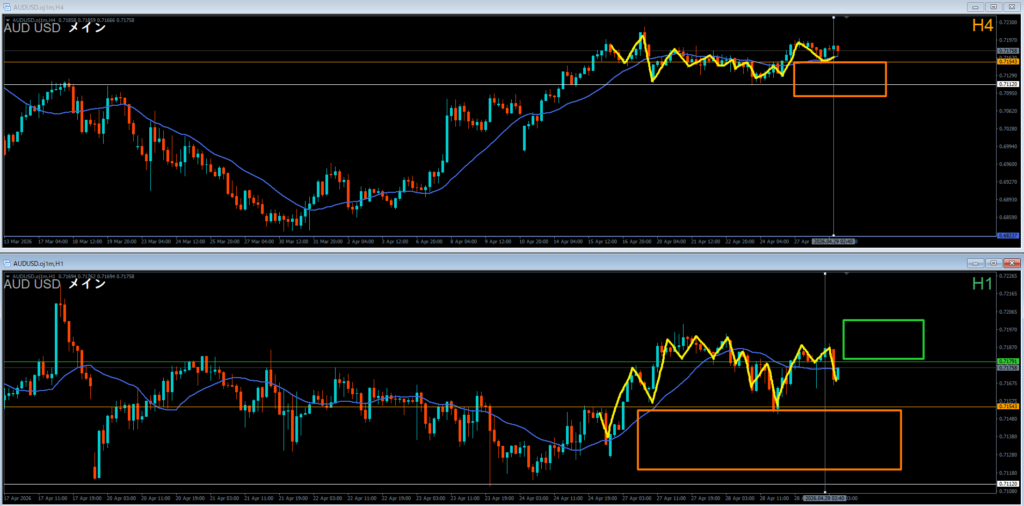Click the H1 chart window title icon

click(x=7, y=263)
